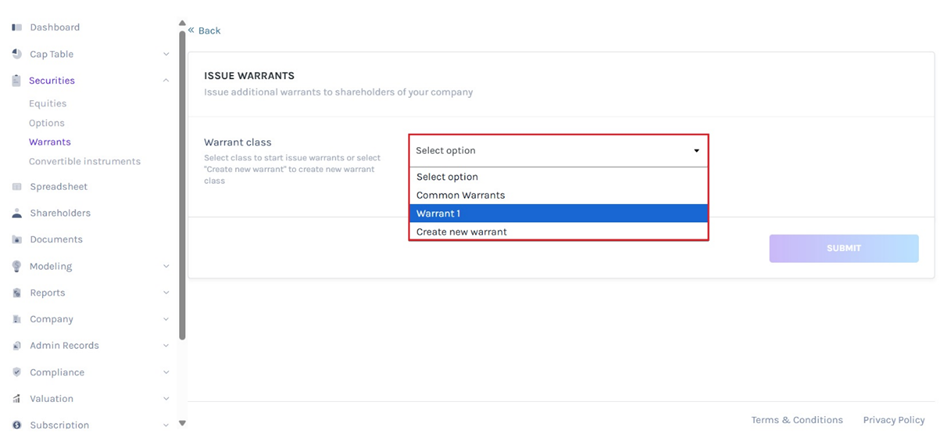The height and width of the screenshot is (438, 940).
Task: Select Warrant 1 from dropdown list
Action: pyautogui.click(x=558, y=213)
